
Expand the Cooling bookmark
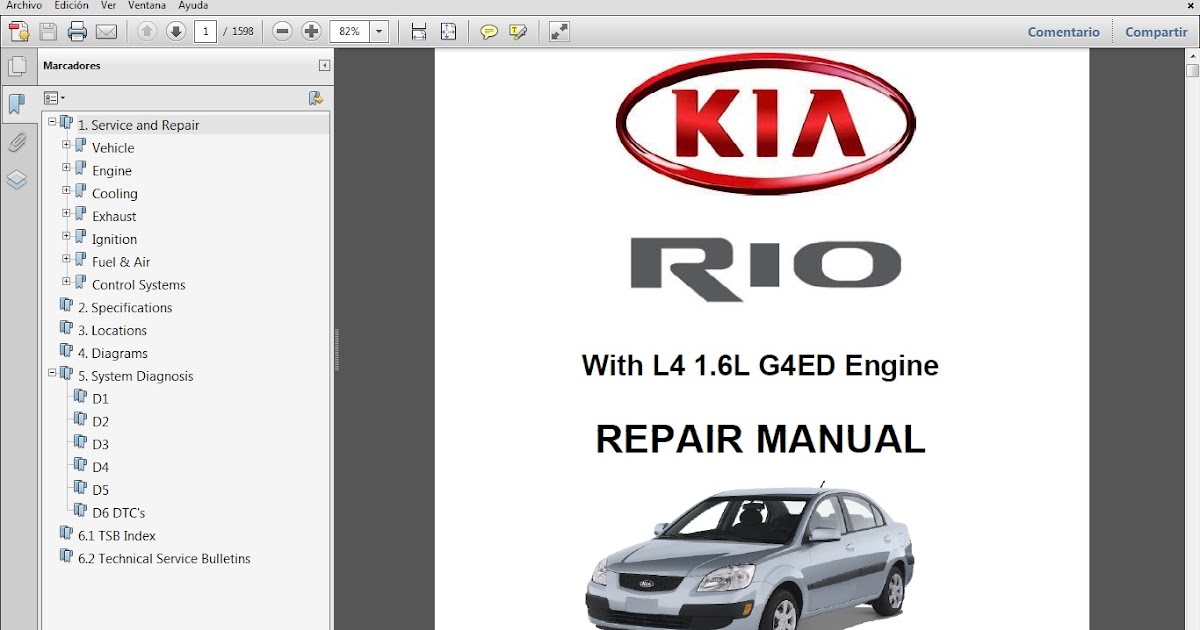pos(66,190)
